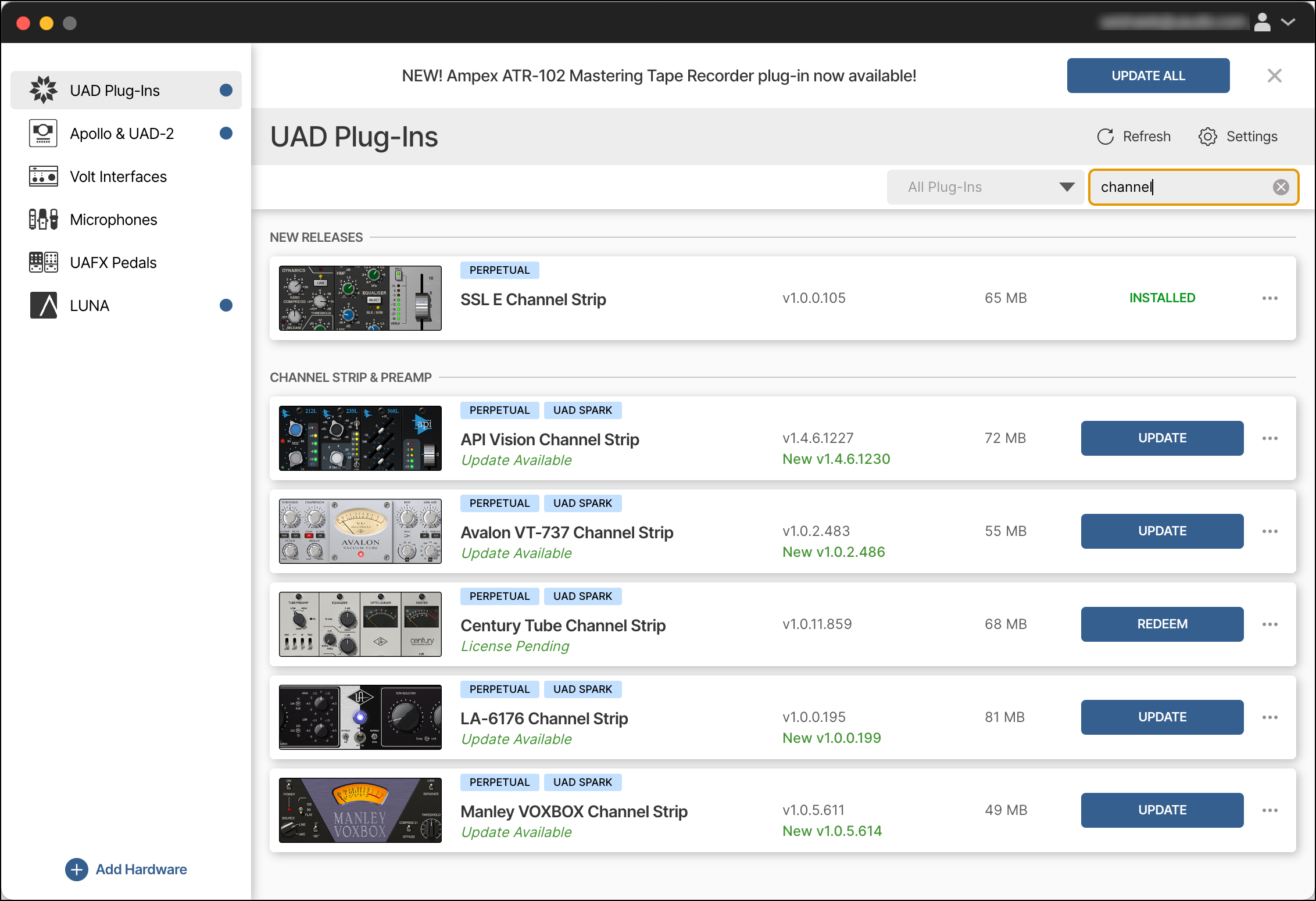This screenshot has height=901, width=1316.
Task: Open the Century Tube Channel Strip options menu
Action: [x=1270, y=624]
